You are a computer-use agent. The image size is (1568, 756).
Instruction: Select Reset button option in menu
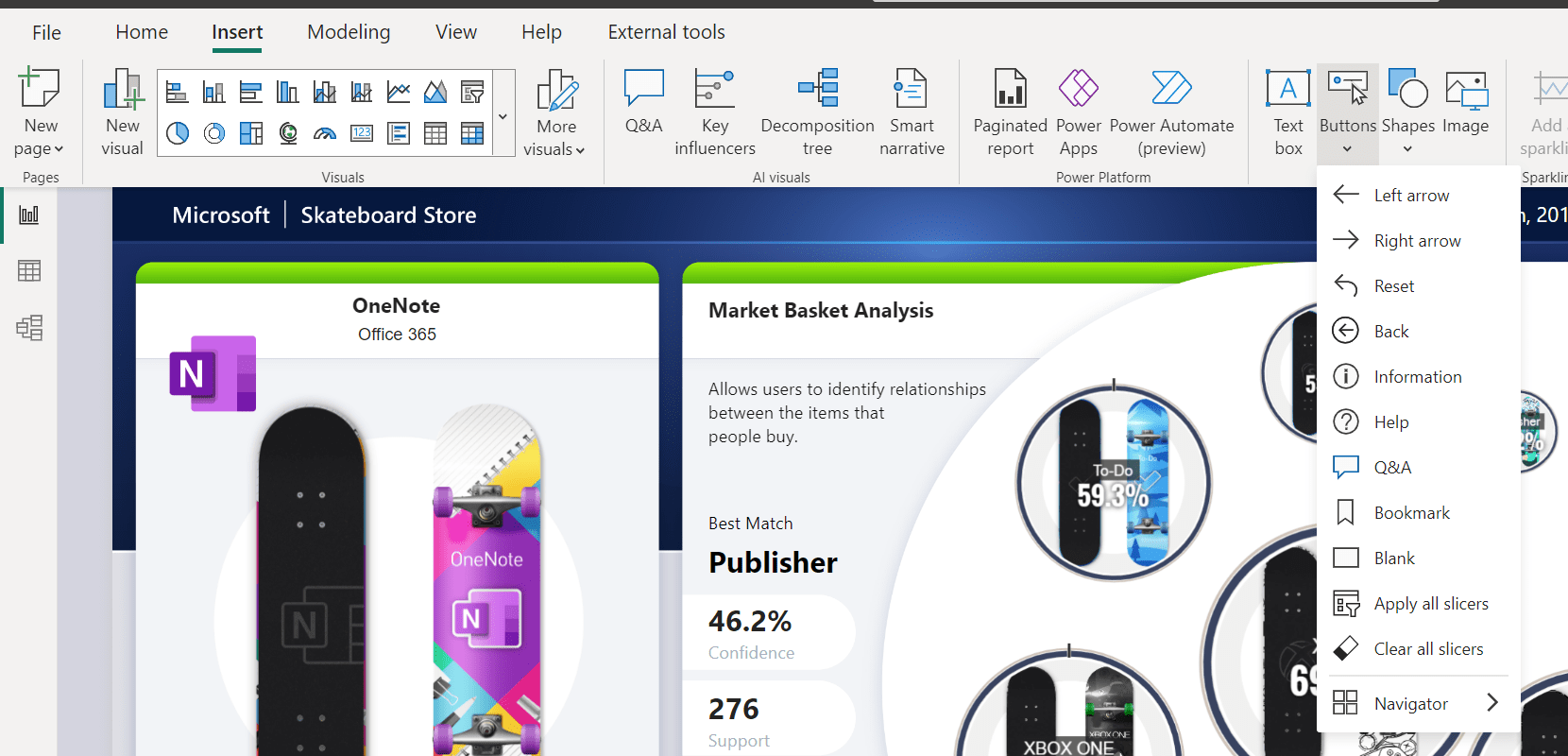pos(1419,286)
